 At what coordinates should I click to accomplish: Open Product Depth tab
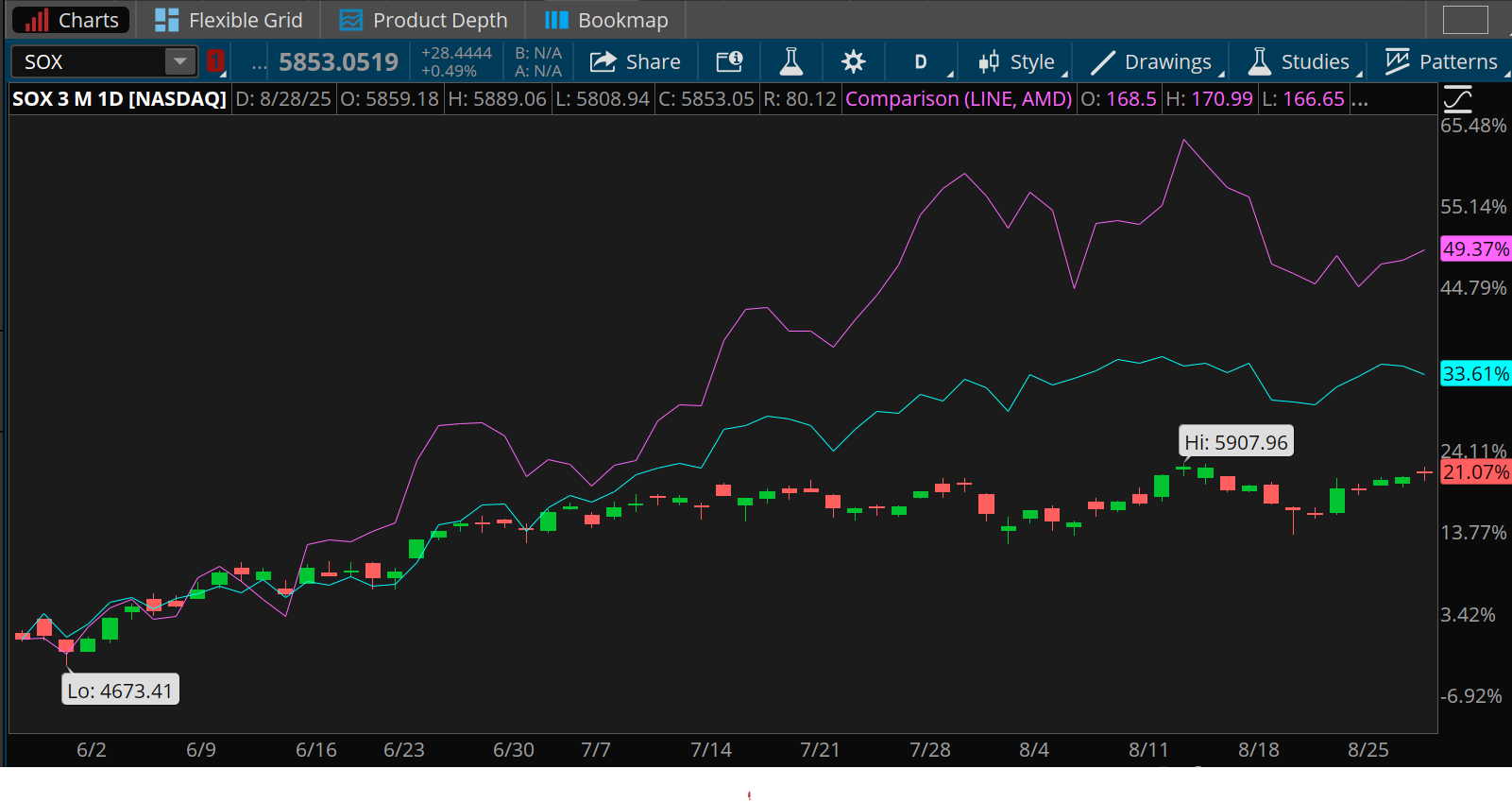[423, 20]
